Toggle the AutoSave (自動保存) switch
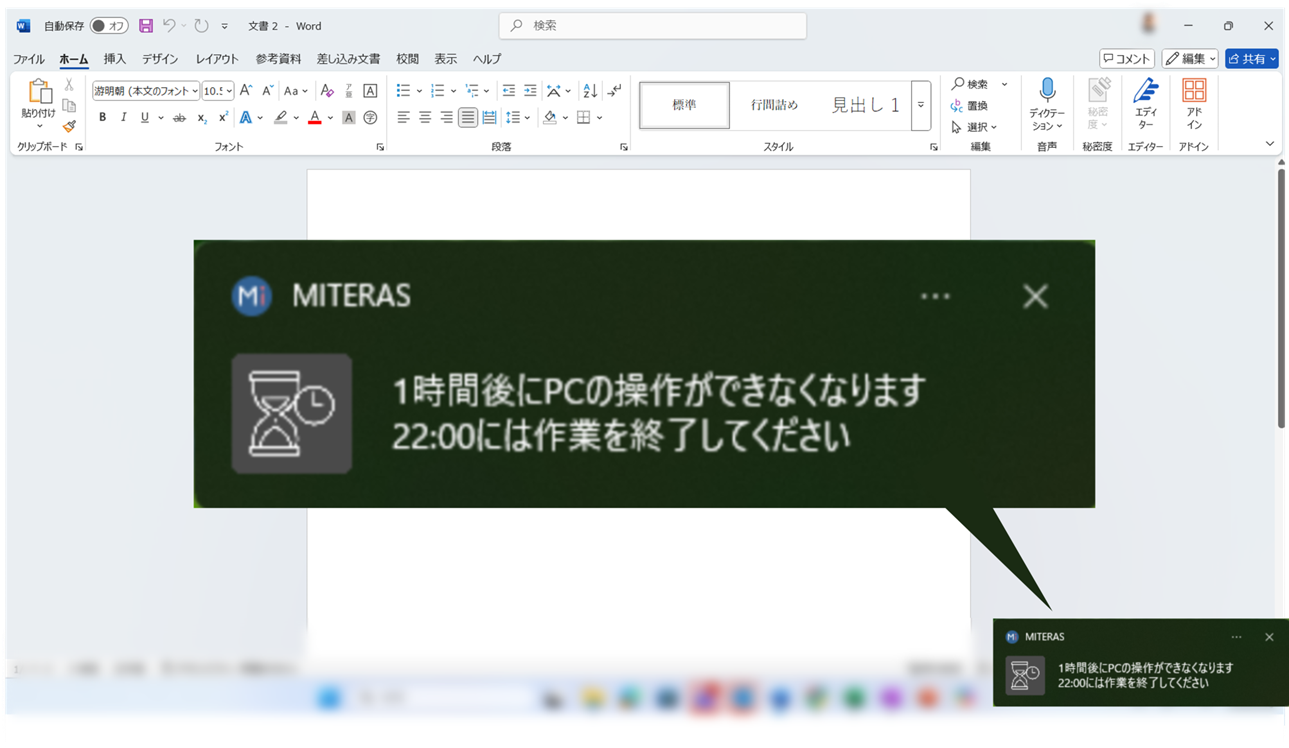This screenshot has width=1289, height=748. [109, 26]
